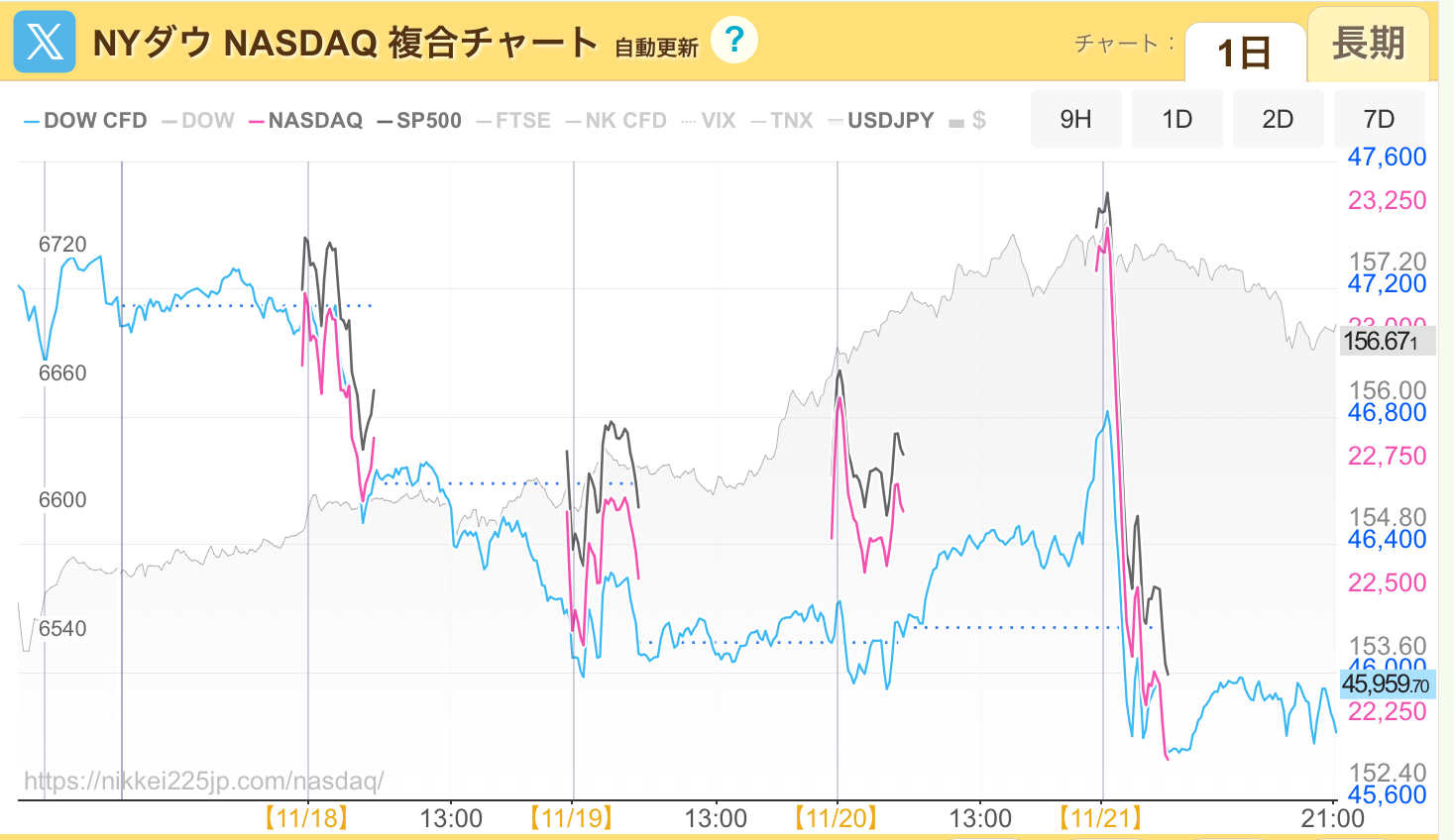This screenshot has height=840, width=1454.
Task: Hide the SP500 series line
Action: (x=419, y=121)
